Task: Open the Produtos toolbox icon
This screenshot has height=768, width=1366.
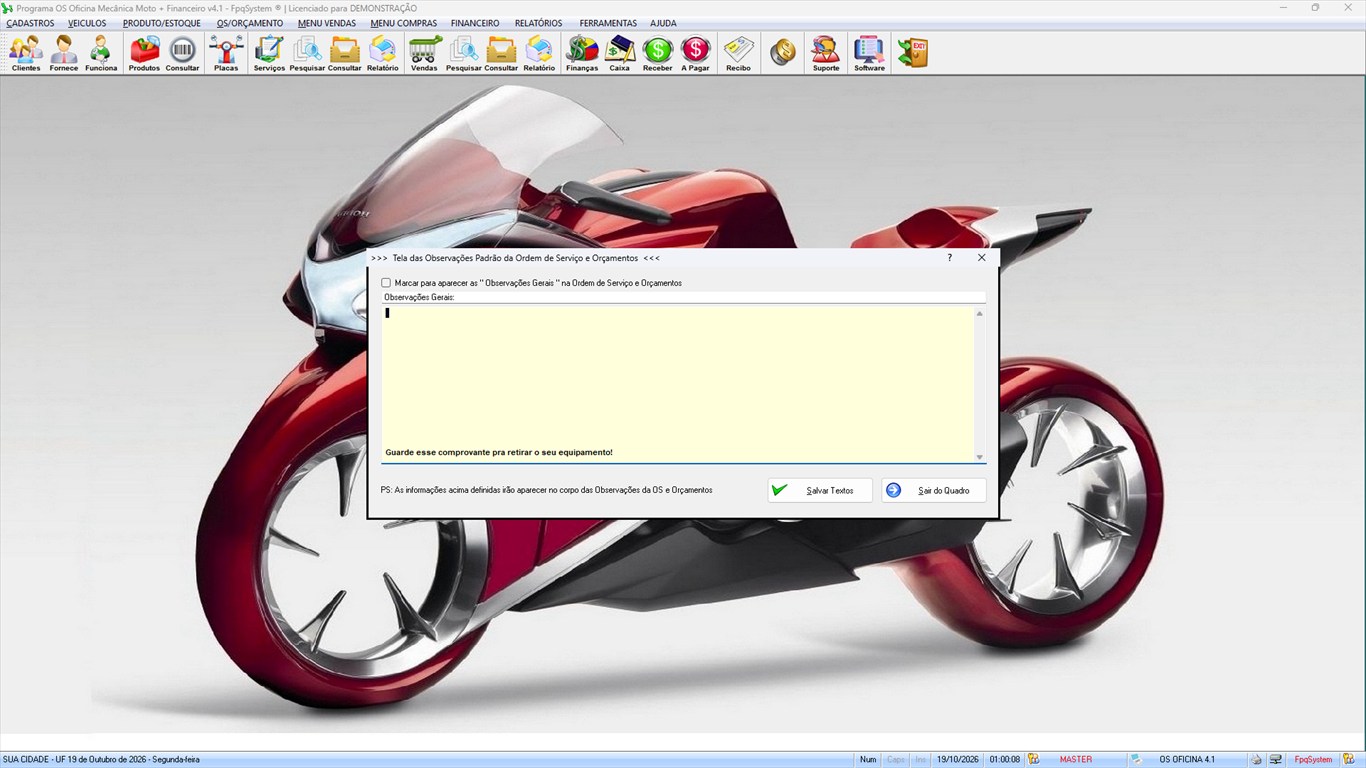Action: 144,53
